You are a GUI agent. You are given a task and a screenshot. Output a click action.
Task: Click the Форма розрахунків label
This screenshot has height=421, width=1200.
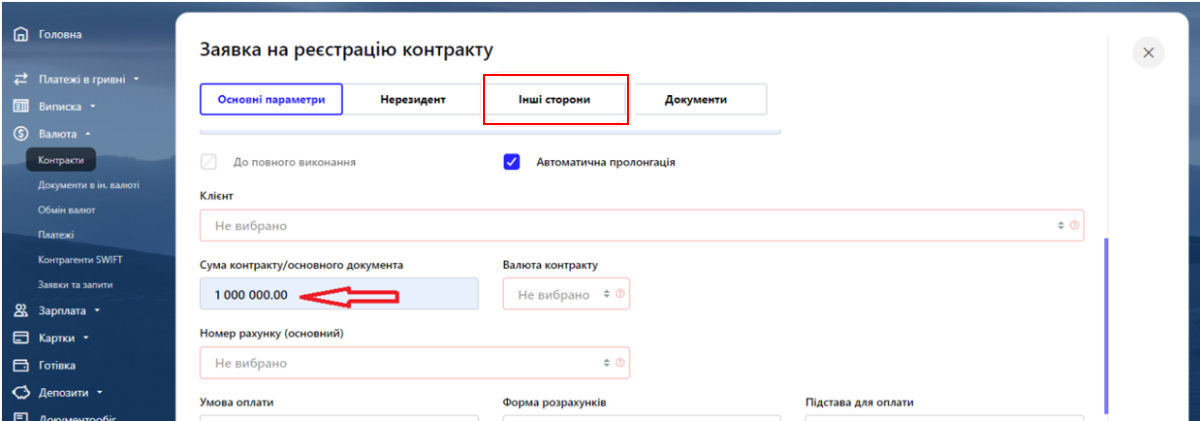pyautogui.click(x=555, y=402)
